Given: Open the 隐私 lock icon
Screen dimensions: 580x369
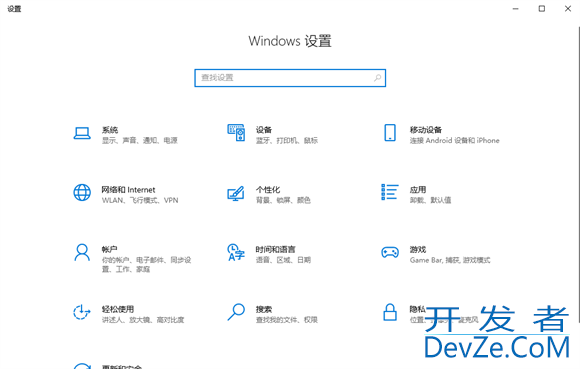Looking at the screenshot, I should (390, 312).
